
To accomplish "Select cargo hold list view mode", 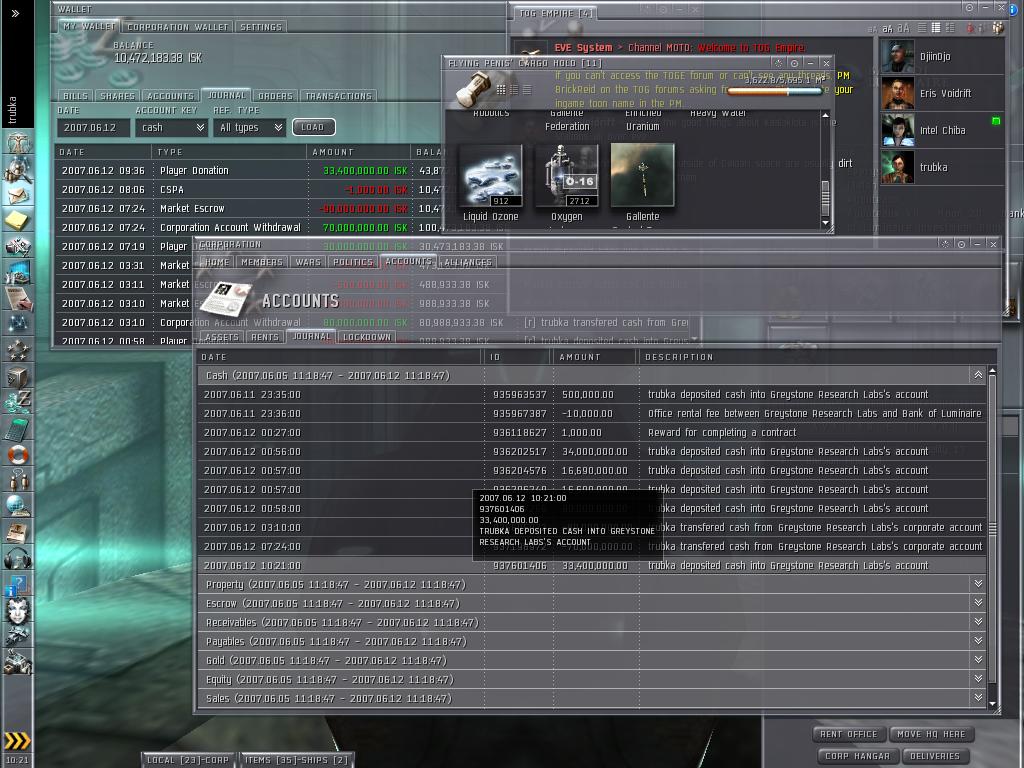I will [527, 89].
